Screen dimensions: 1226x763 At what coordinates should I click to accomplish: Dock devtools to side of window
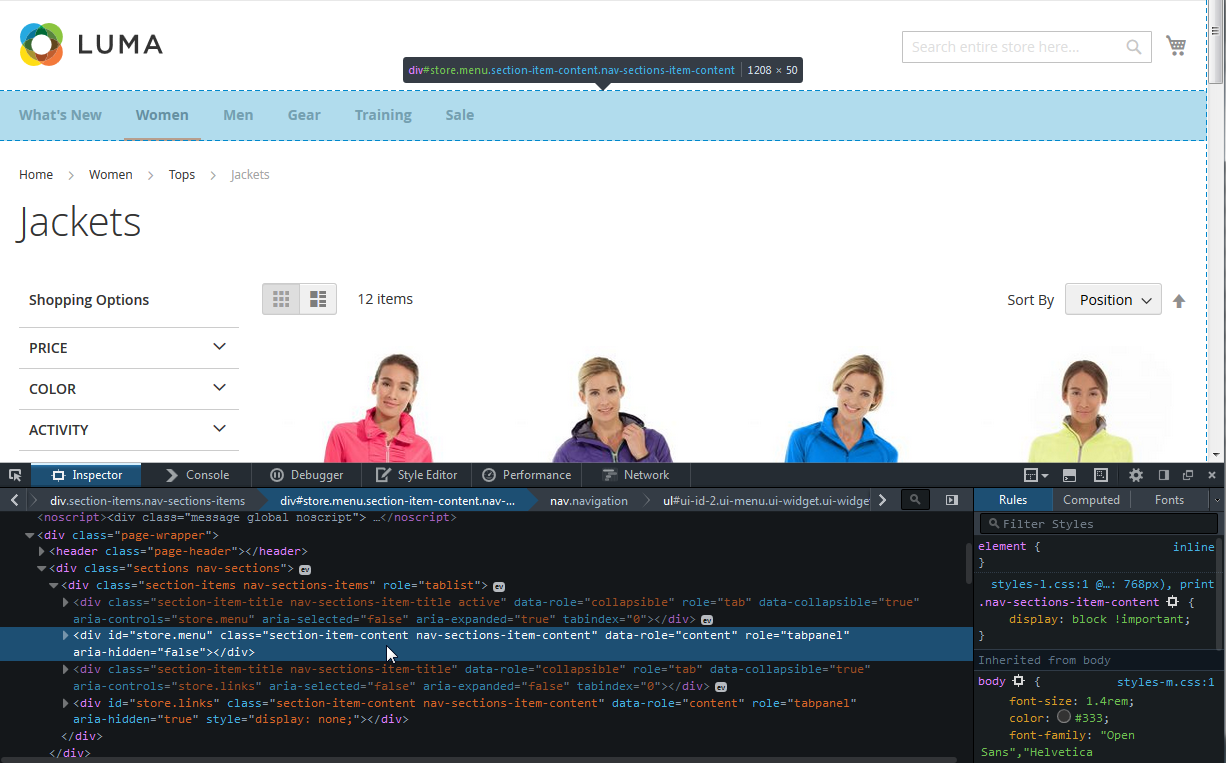pyautogui.click(x=1163, y=475)
